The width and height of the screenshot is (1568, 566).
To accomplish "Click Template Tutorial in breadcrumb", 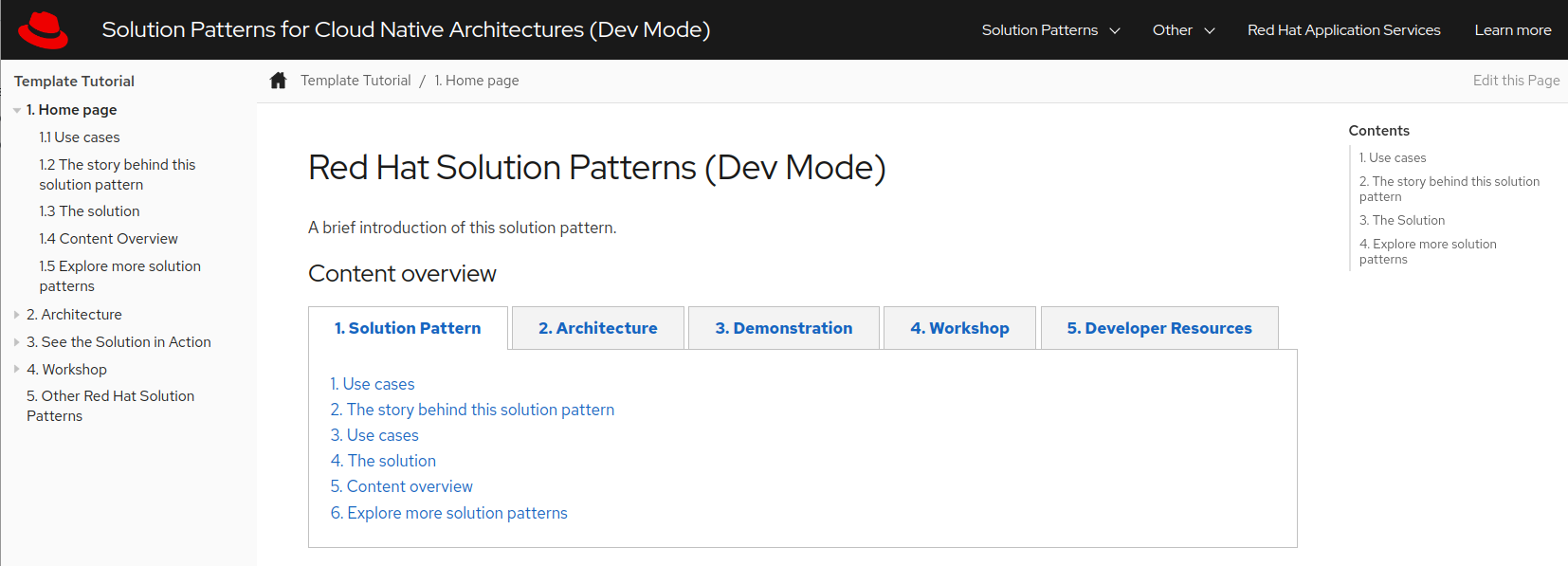I will (x=356, y=81).
